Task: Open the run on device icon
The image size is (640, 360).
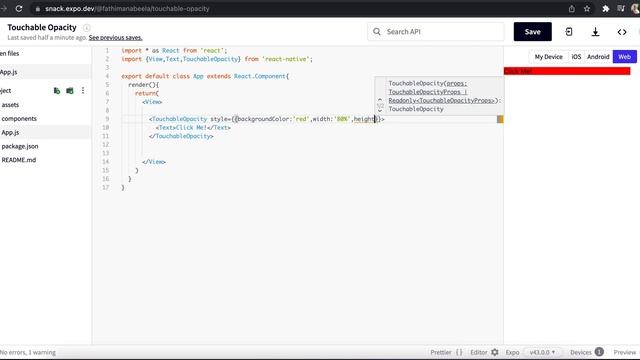Action: [569, 31]
